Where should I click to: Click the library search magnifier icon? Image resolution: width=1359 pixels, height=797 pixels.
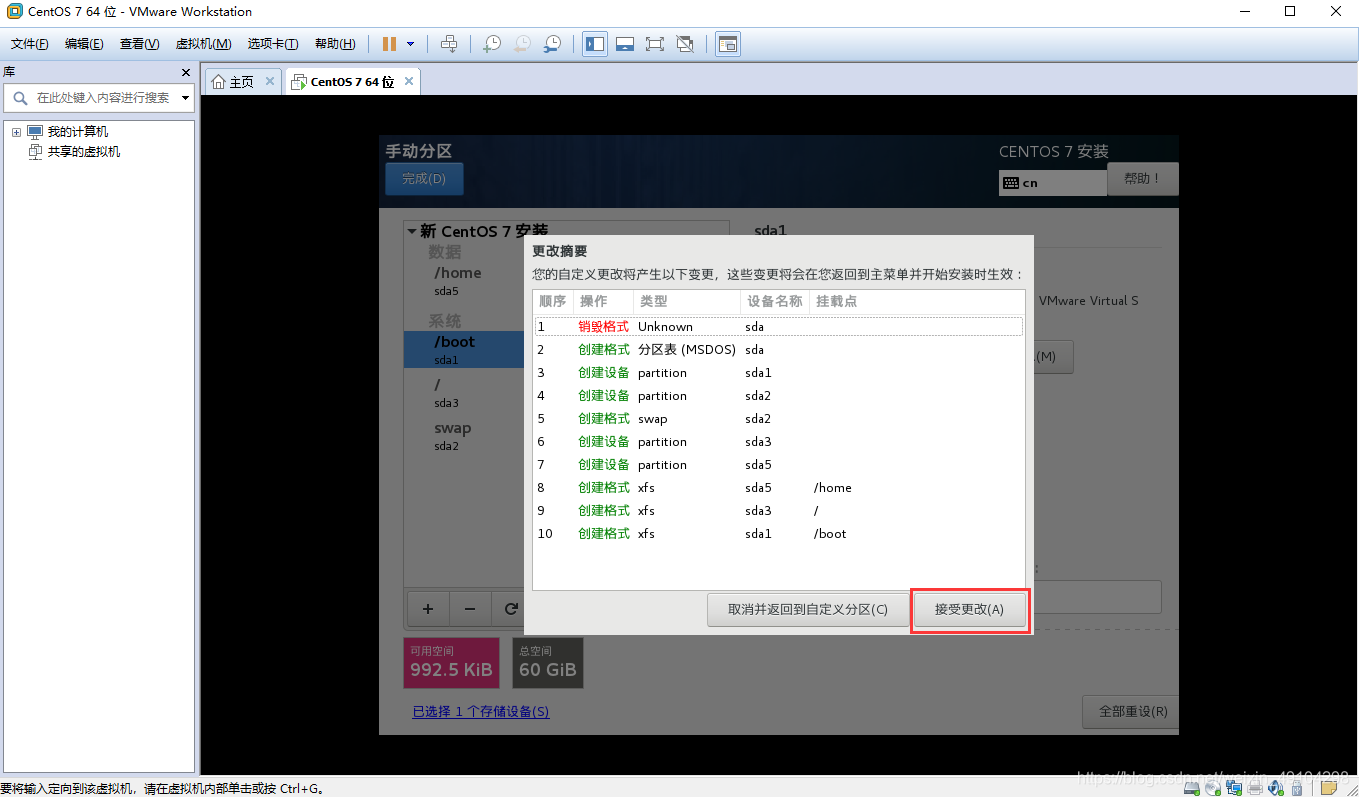(x=20, y=98)
